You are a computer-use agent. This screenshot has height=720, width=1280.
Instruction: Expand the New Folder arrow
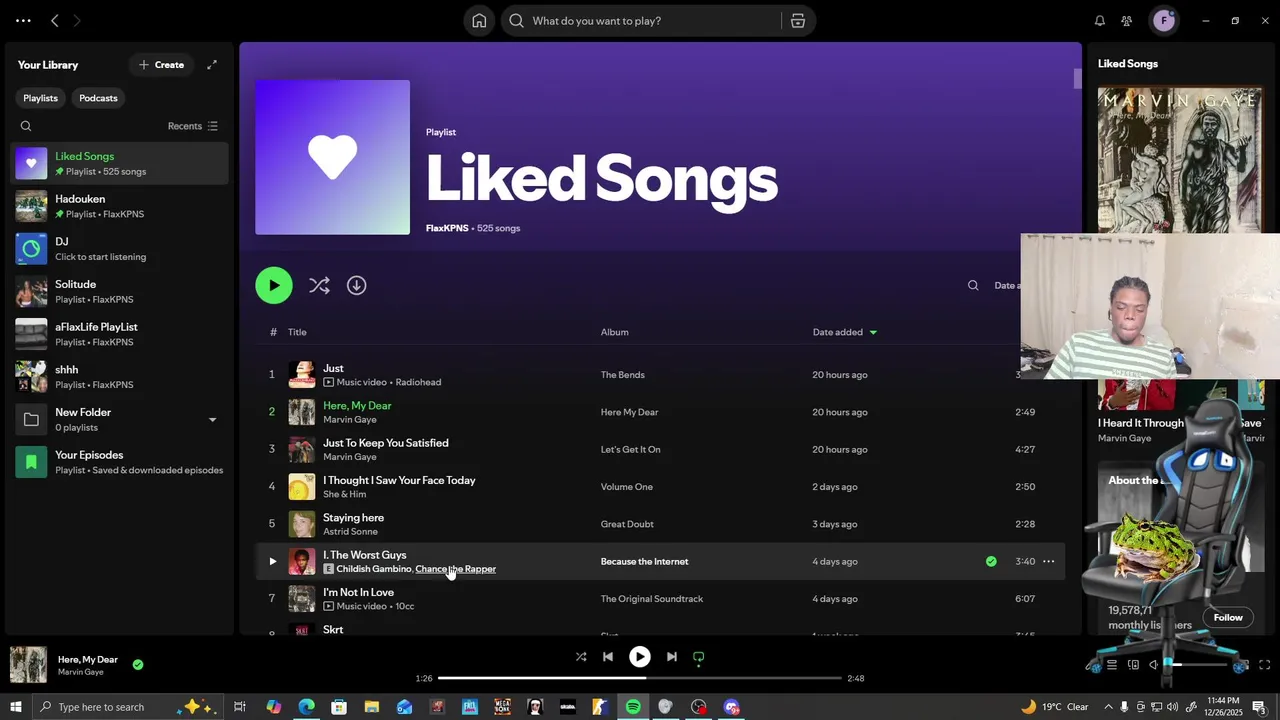(x=212, y=420)
